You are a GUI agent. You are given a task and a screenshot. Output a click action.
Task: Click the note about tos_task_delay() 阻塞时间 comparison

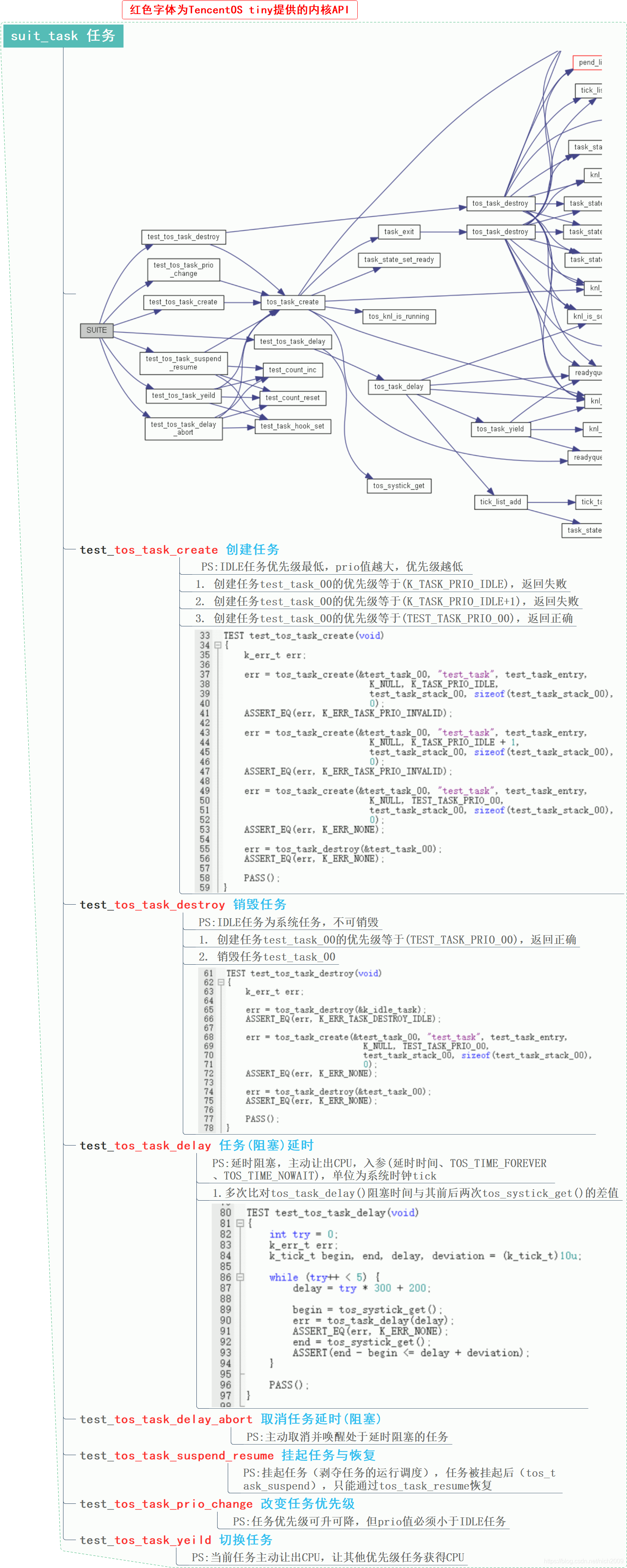pyautogui.click(x=415, y=1193)
